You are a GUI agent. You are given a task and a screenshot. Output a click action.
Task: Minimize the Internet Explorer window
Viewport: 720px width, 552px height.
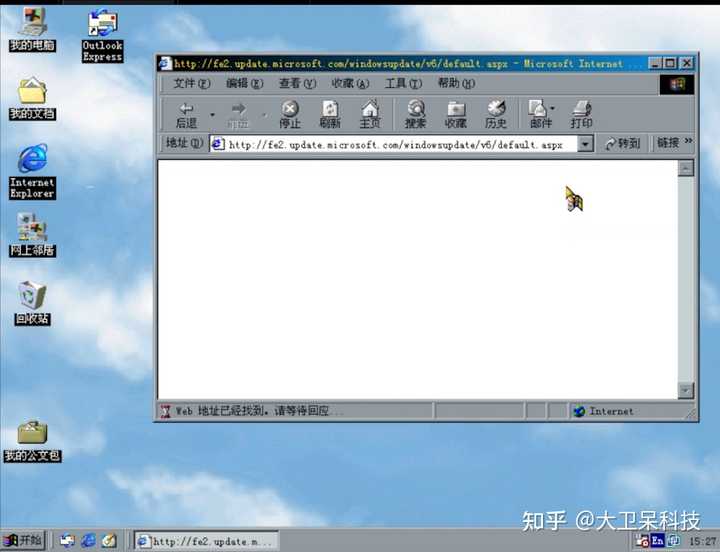(x=656, y=63)
